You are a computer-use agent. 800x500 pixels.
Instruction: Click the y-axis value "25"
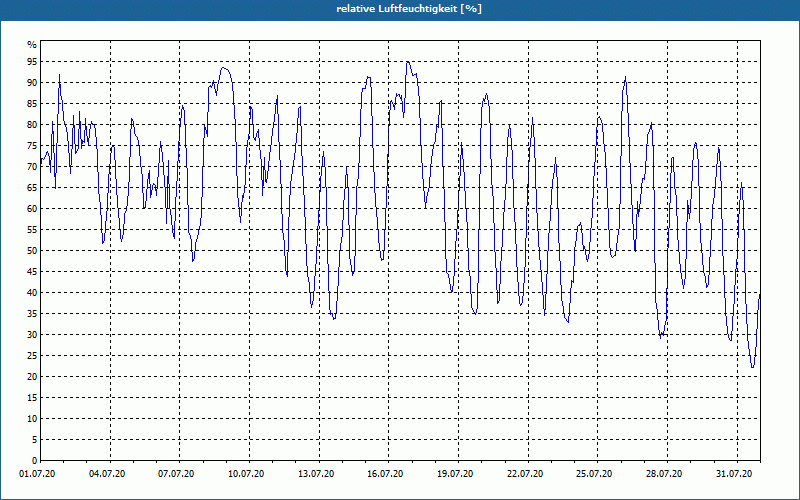(32, 356)
